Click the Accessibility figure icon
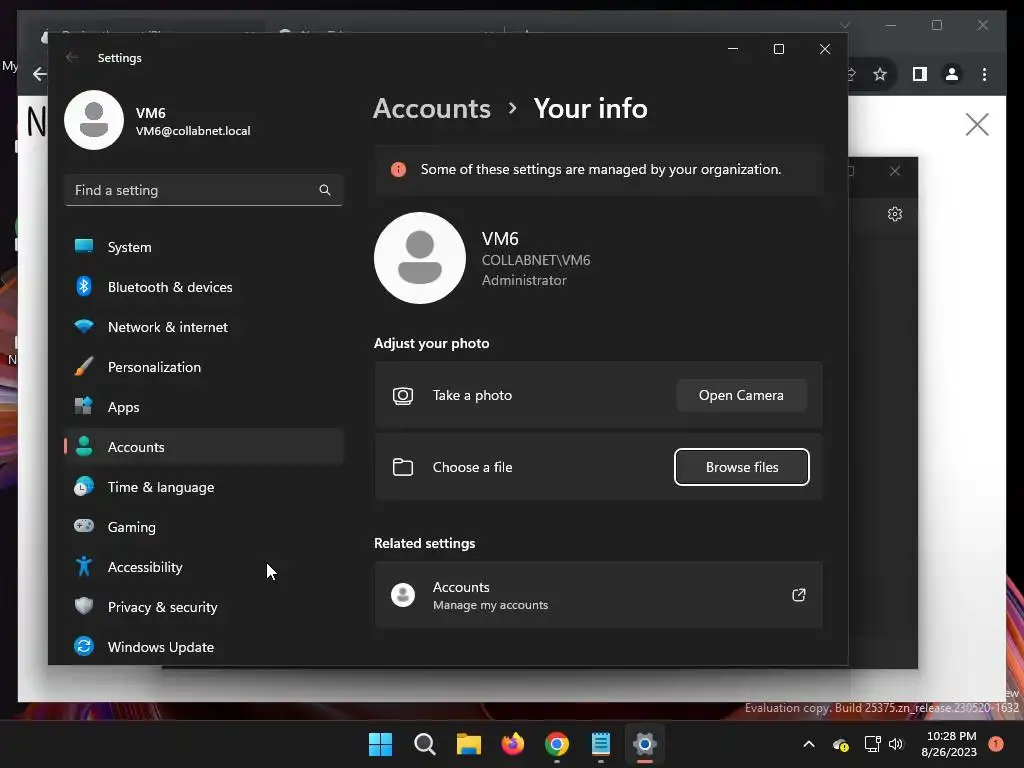The height and width of the screenshot is (768, 1024). (84, 566)
